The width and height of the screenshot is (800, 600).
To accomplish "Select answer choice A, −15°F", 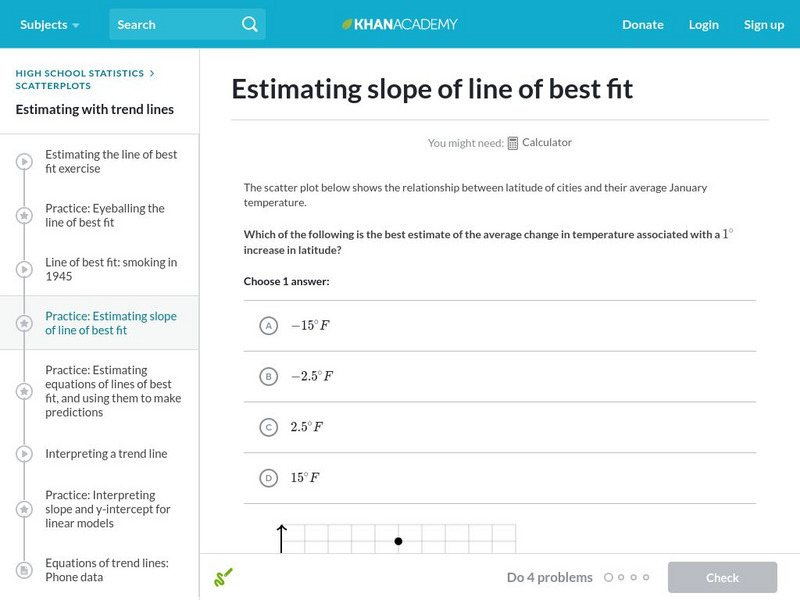I will (x=268, y=326).
